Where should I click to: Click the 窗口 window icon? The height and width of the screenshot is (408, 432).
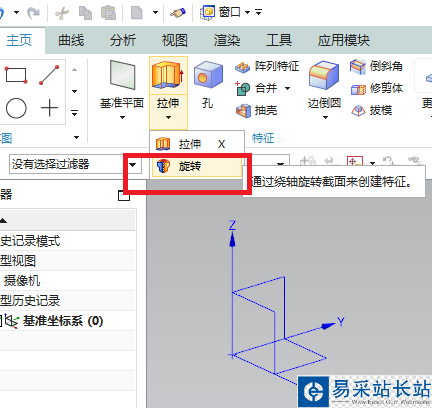click(208, 13)
